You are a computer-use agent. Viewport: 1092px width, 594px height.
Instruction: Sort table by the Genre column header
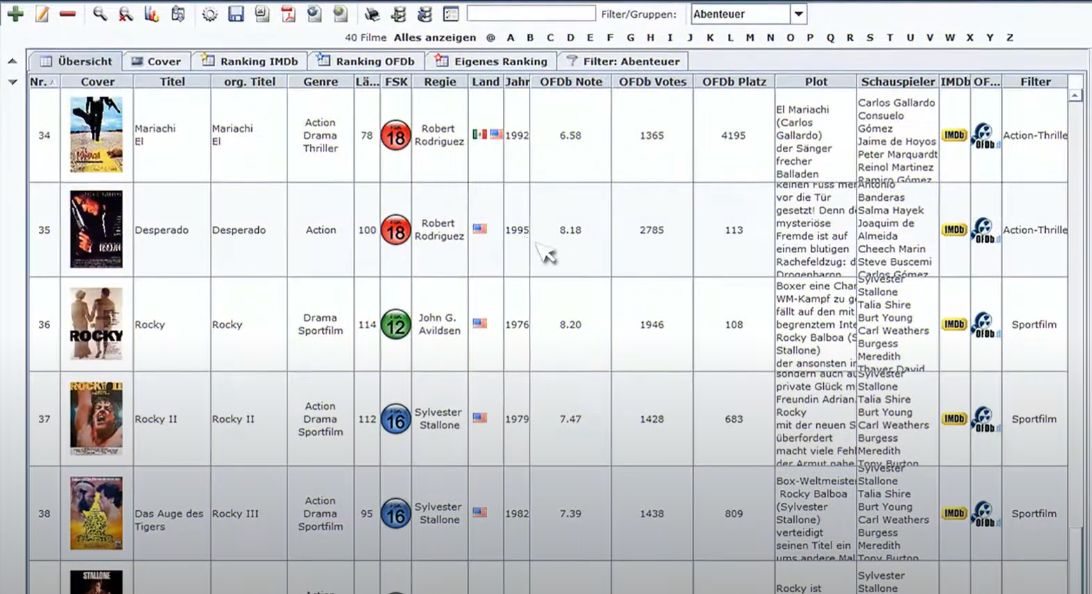tap(320, 81)
